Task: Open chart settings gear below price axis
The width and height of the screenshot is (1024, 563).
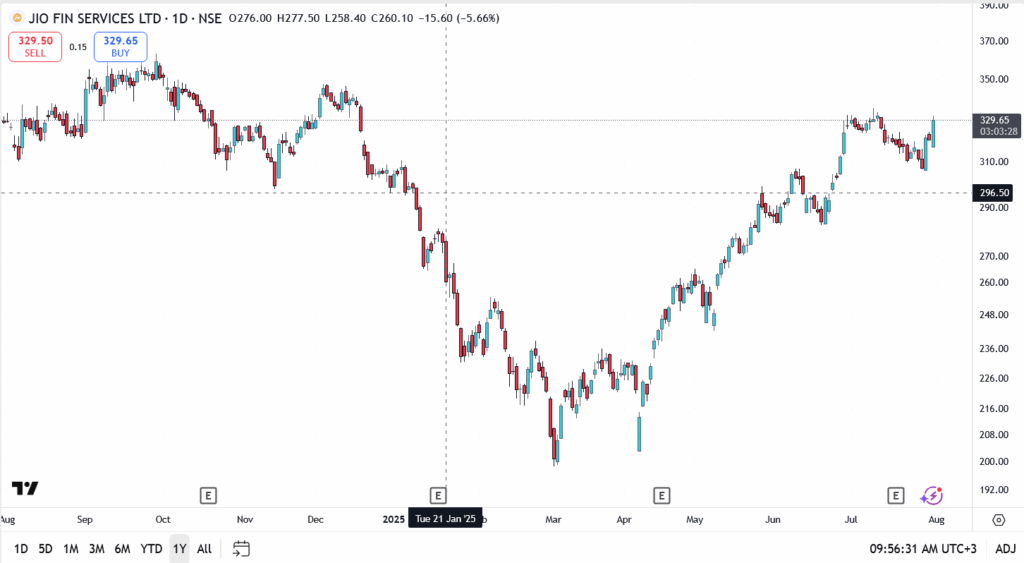Action: click(x=998, y=520)
